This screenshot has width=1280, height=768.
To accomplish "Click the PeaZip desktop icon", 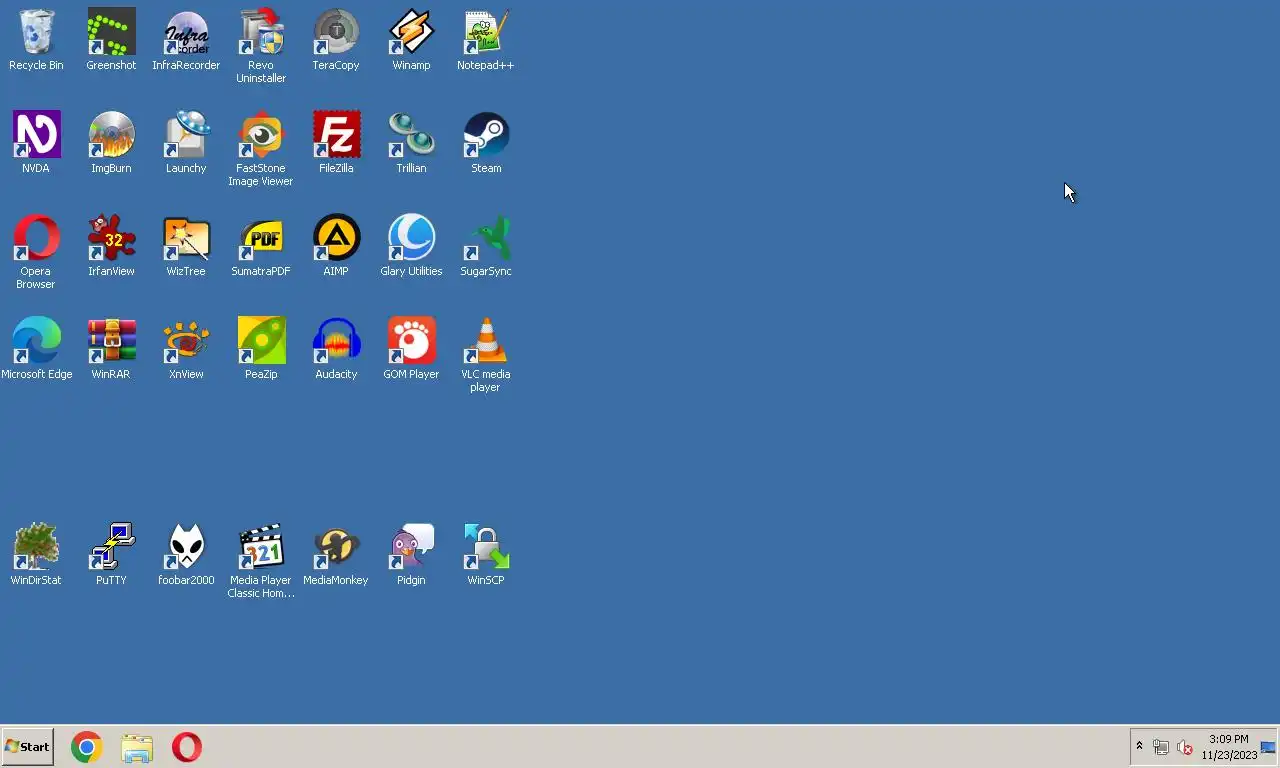I will pyautogui.click(x=261, y=349).
